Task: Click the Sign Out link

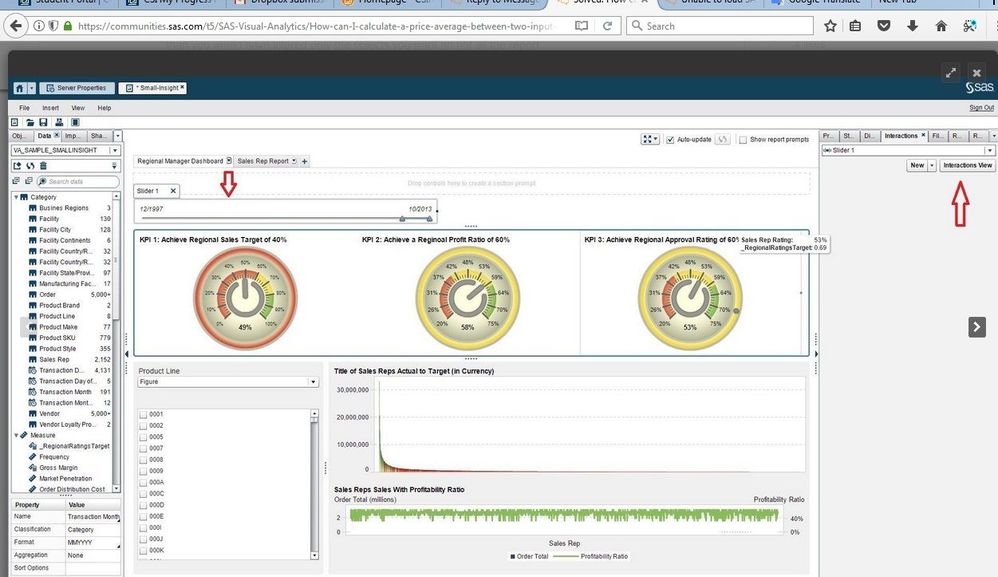Action: point(981,108)
